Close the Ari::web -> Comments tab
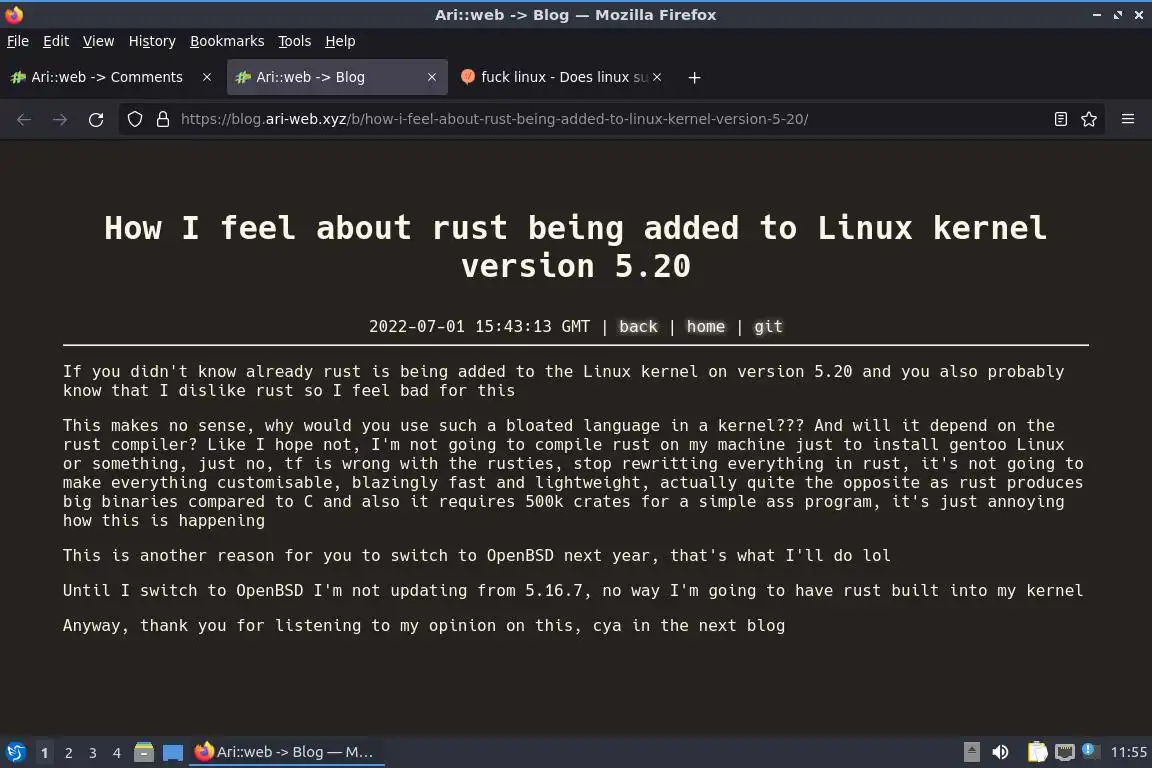The height and width of the screenshot is (768, 1152). coord(207,77)
